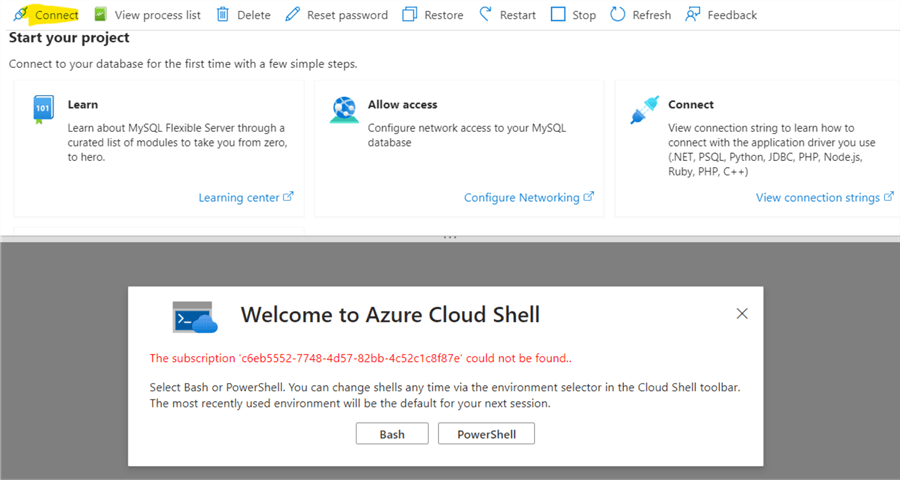
Task: Click the Learn card book icon
Action: coord(42,110)
